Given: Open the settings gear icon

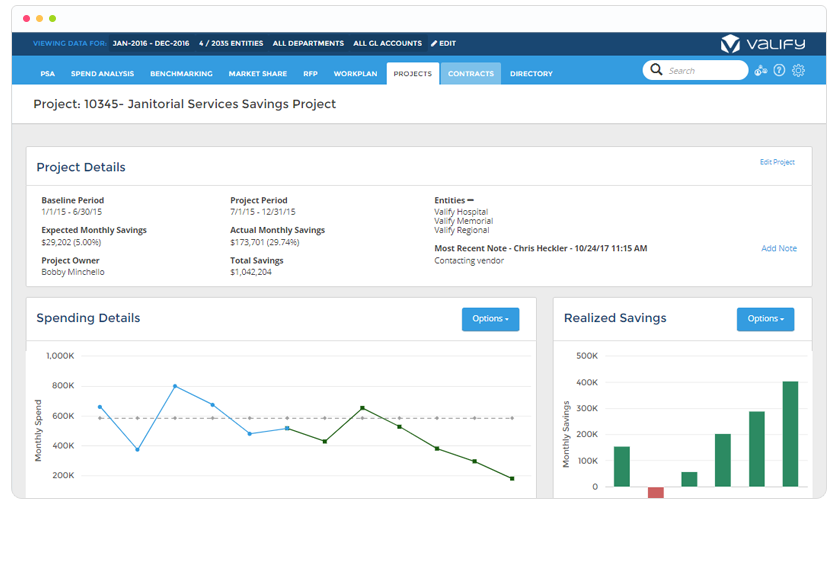Looking at the screenshot, I should (798, 70).
